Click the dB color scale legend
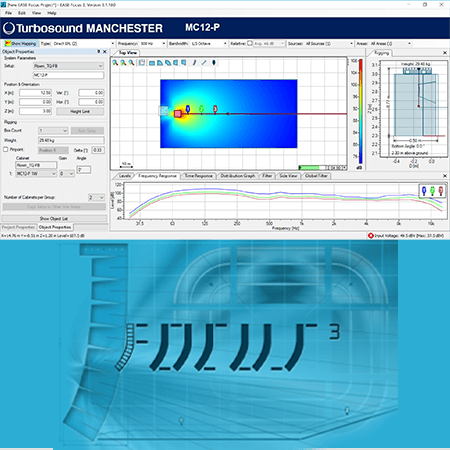 coord(360,111)
